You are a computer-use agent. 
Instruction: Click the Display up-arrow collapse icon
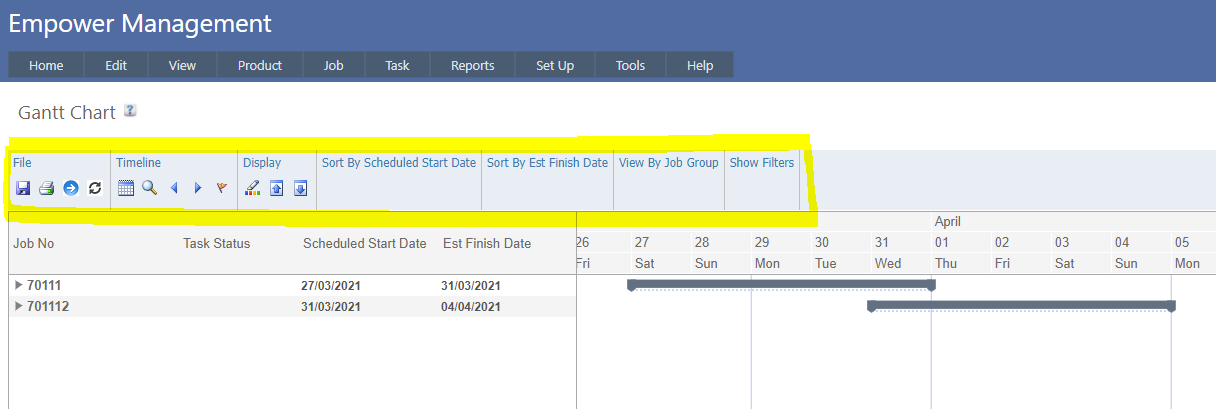point(277,188)
